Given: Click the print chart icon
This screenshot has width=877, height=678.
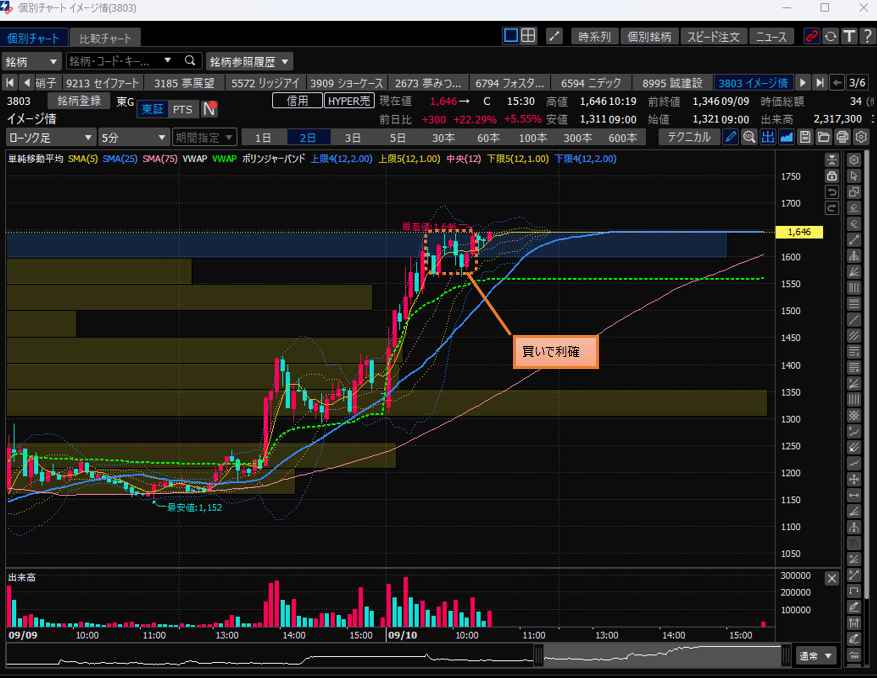Looking at the screenshot, I should click(x=842, y=137).
